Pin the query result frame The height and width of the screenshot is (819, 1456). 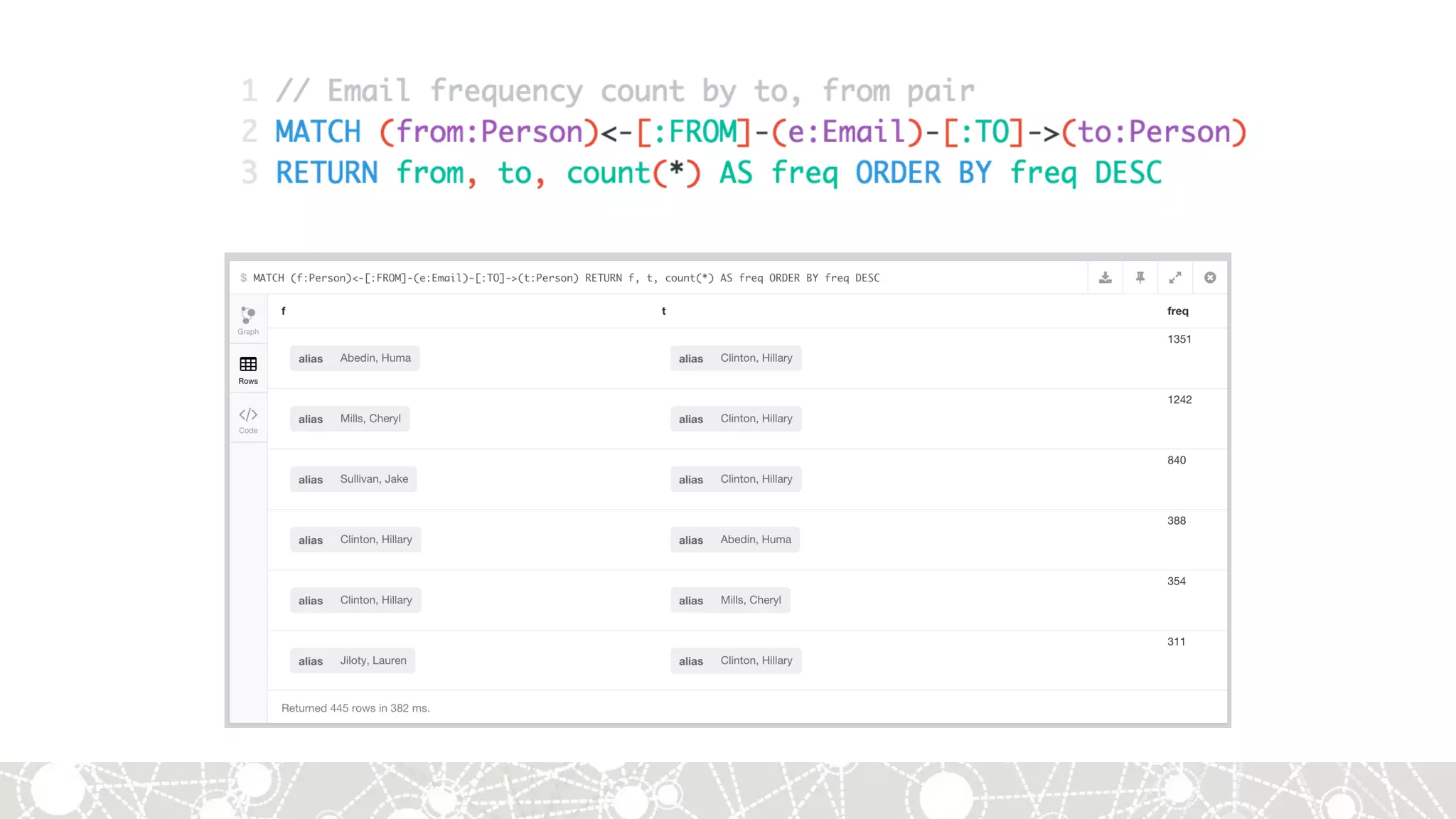pos(1140,278)
